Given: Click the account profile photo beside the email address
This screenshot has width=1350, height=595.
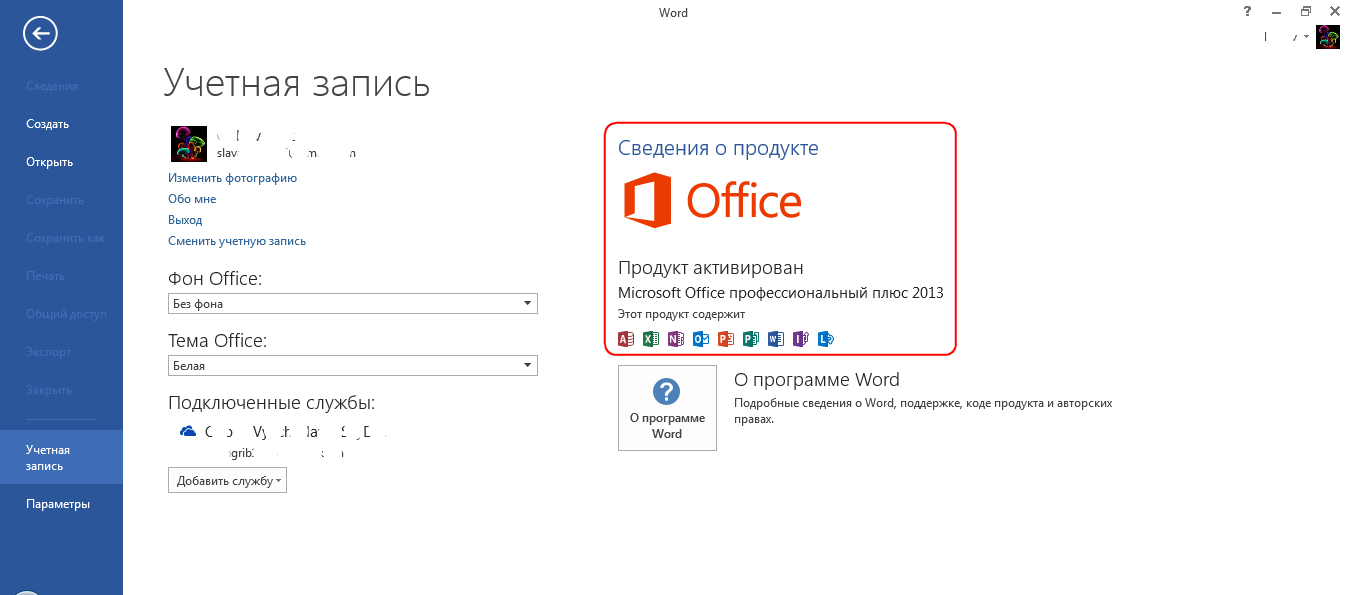Looking at the screenshot, I should click(x=189, y=144).
